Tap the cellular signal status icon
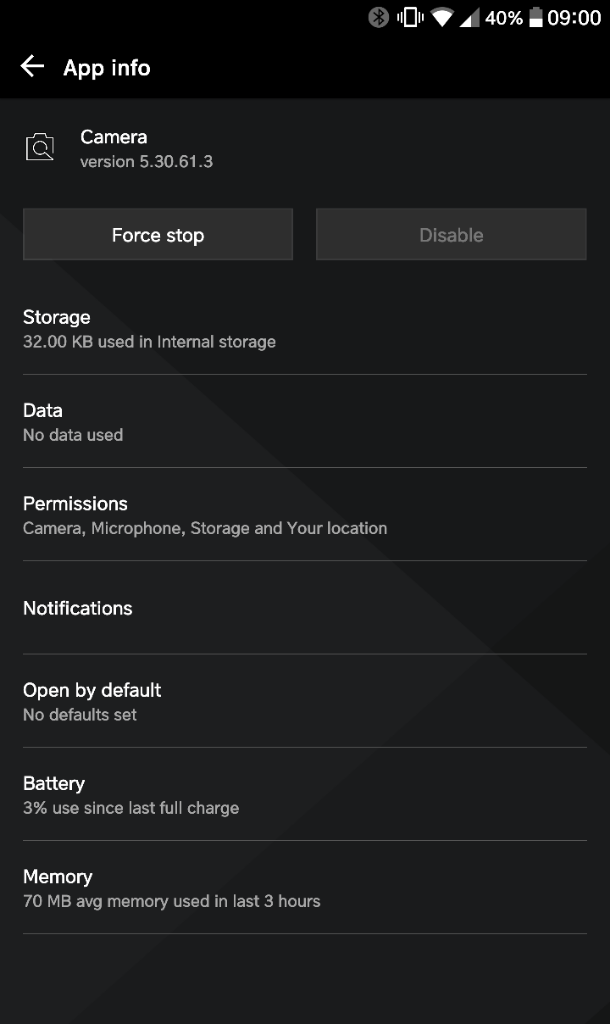Screen dimensions: 610x1024 click(470, 18)
